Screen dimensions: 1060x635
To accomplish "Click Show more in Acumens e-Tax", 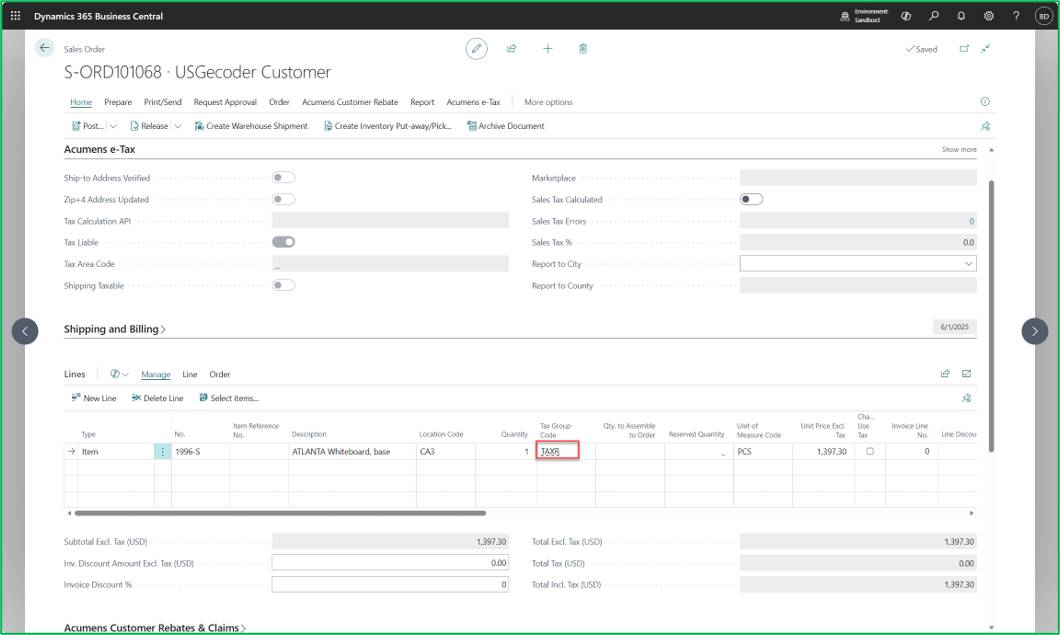I will (959, 149).
